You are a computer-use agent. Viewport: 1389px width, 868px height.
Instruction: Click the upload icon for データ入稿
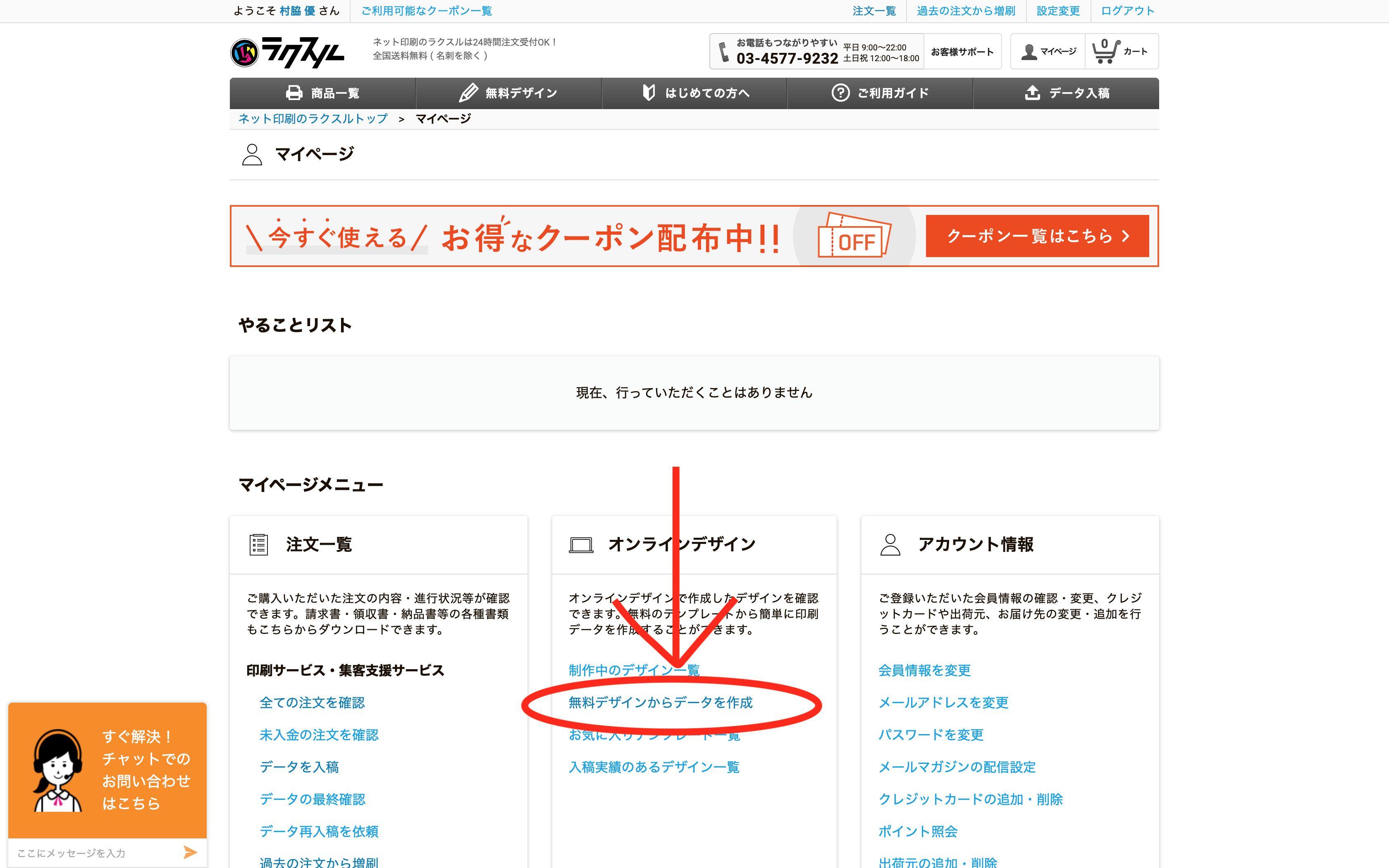pos(1032,93)
